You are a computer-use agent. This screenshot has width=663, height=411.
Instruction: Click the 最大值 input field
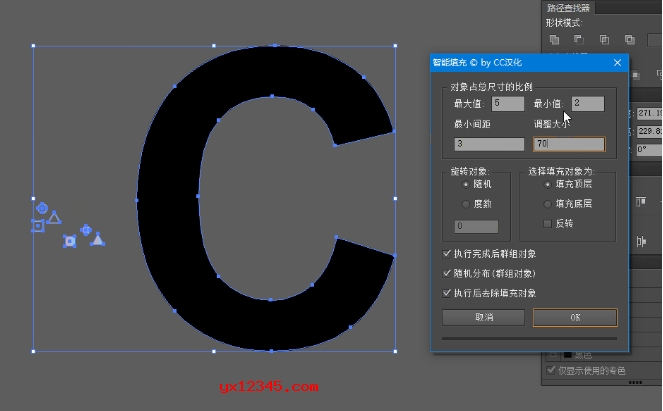508,103
